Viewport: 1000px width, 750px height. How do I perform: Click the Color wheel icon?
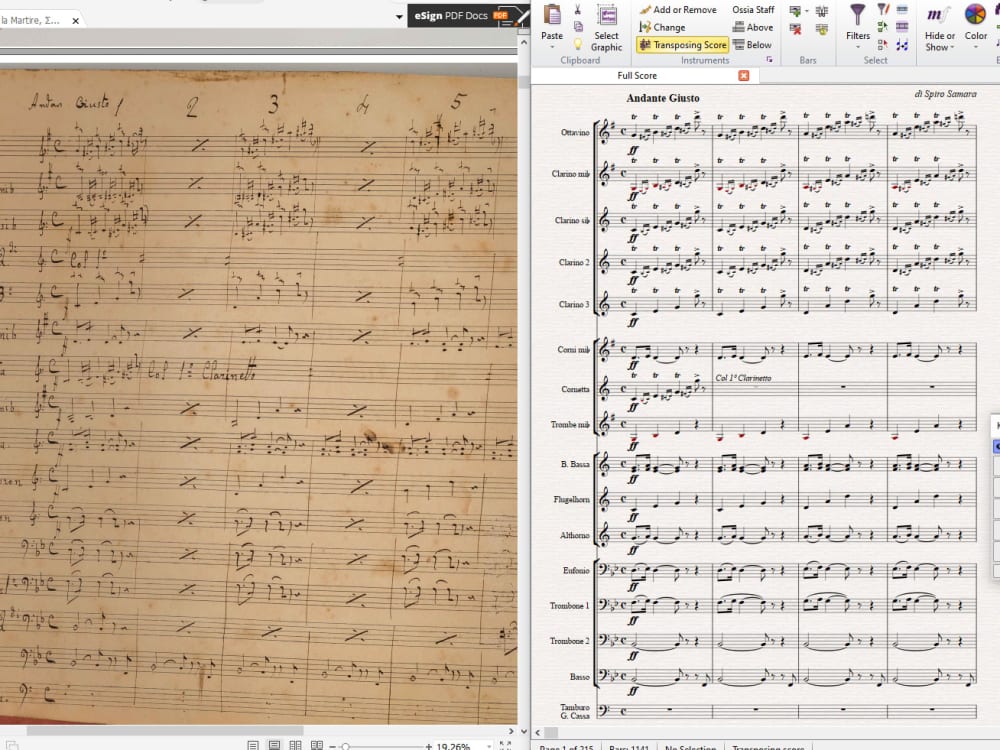[975, 15]
